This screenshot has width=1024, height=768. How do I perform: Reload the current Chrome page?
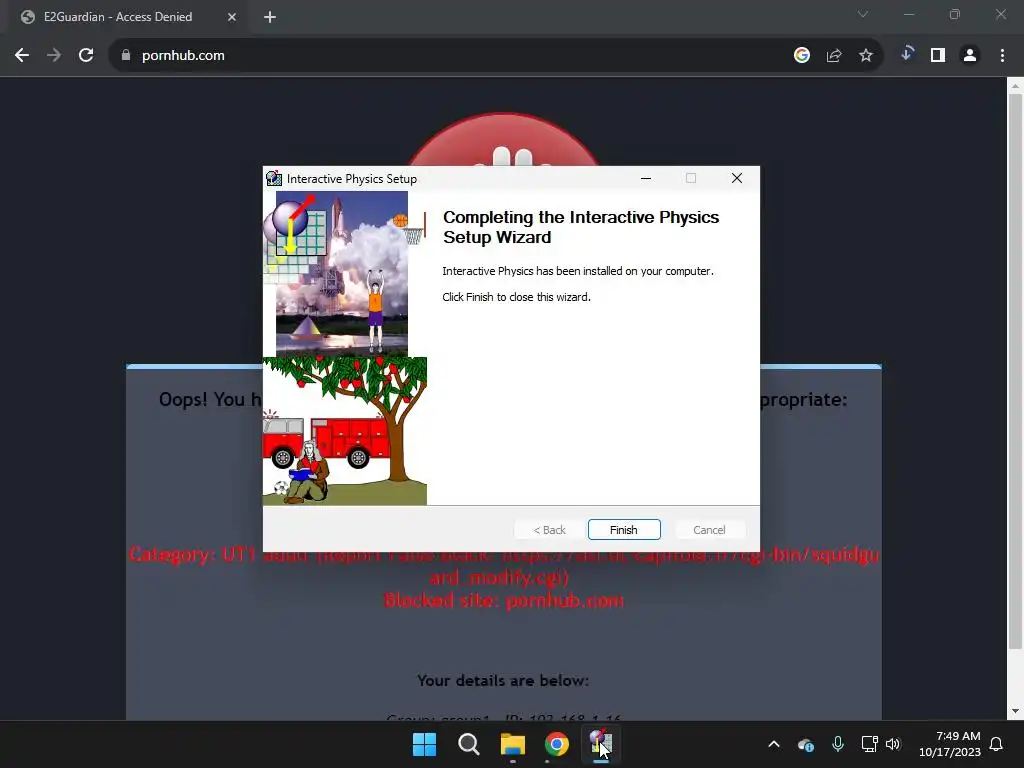click(x=86, y=56)
